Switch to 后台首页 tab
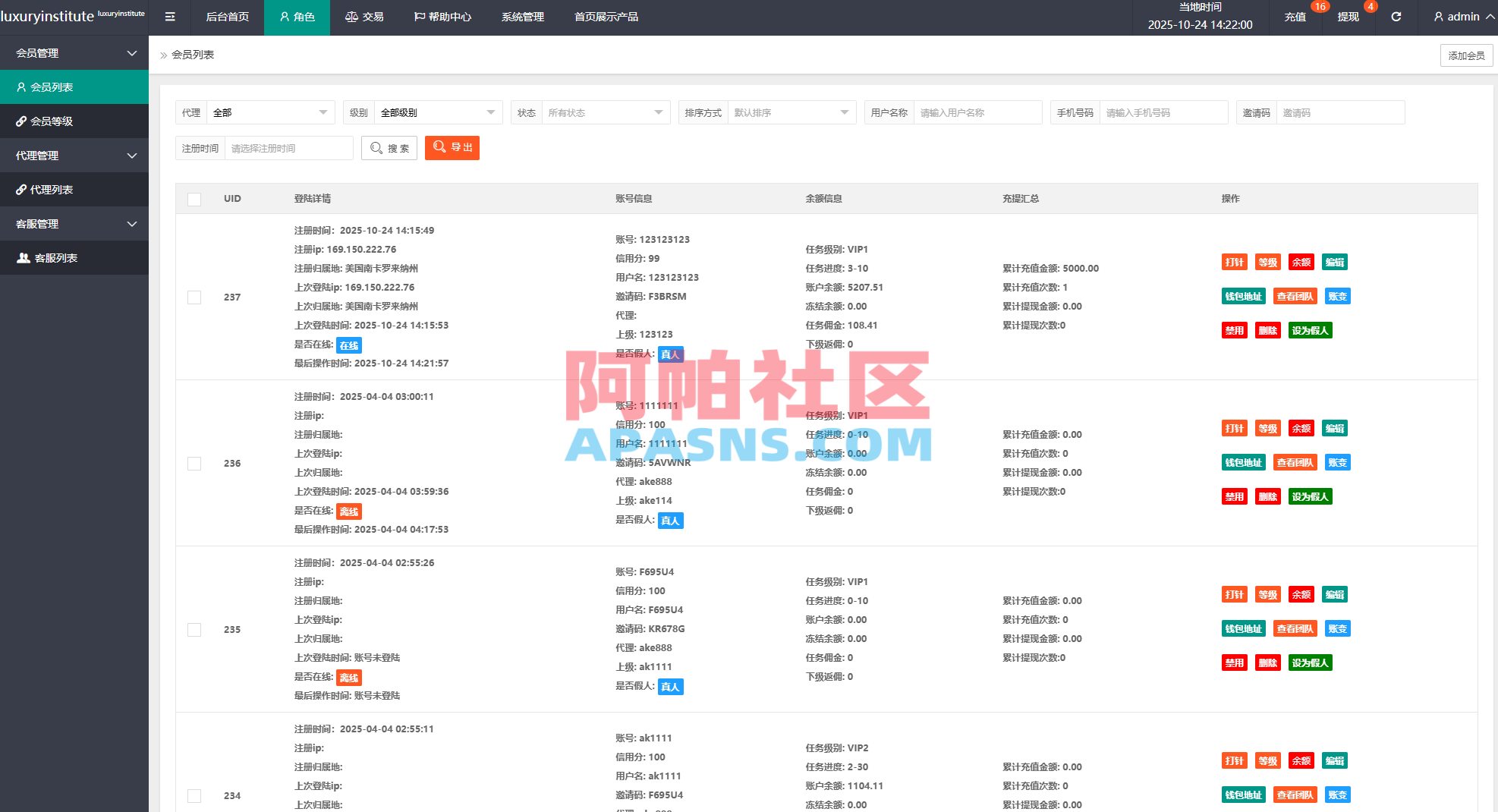The image size is (1498, 812). (226, 17)
